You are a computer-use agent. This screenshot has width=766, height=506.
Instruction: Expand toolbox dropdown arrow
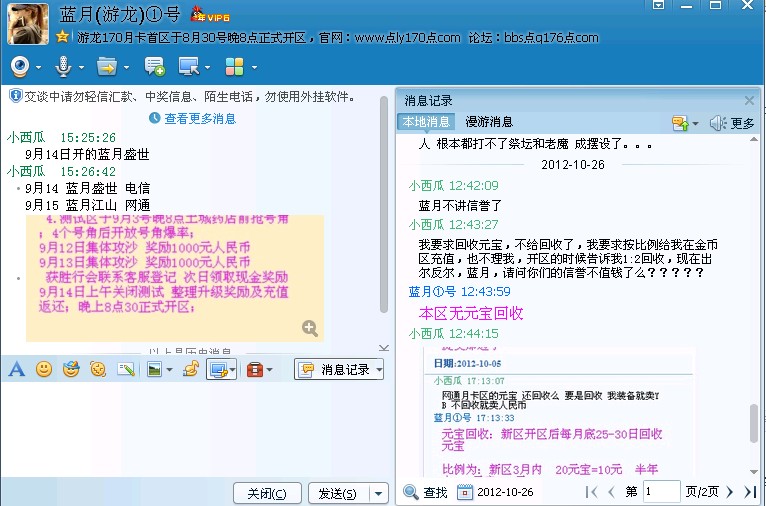(x=269, y=370)
